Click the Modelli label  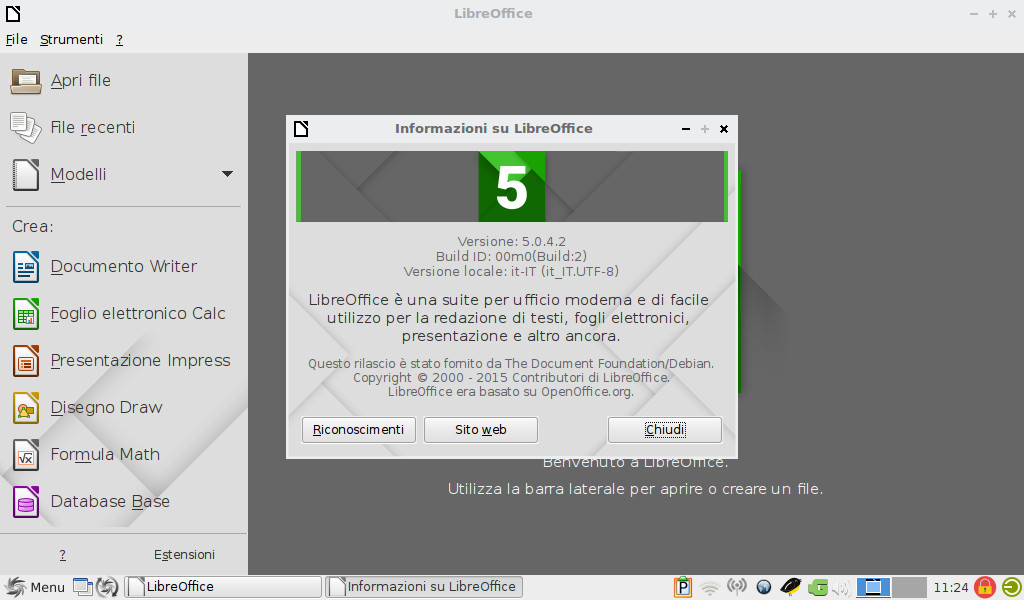coord(78,174)
